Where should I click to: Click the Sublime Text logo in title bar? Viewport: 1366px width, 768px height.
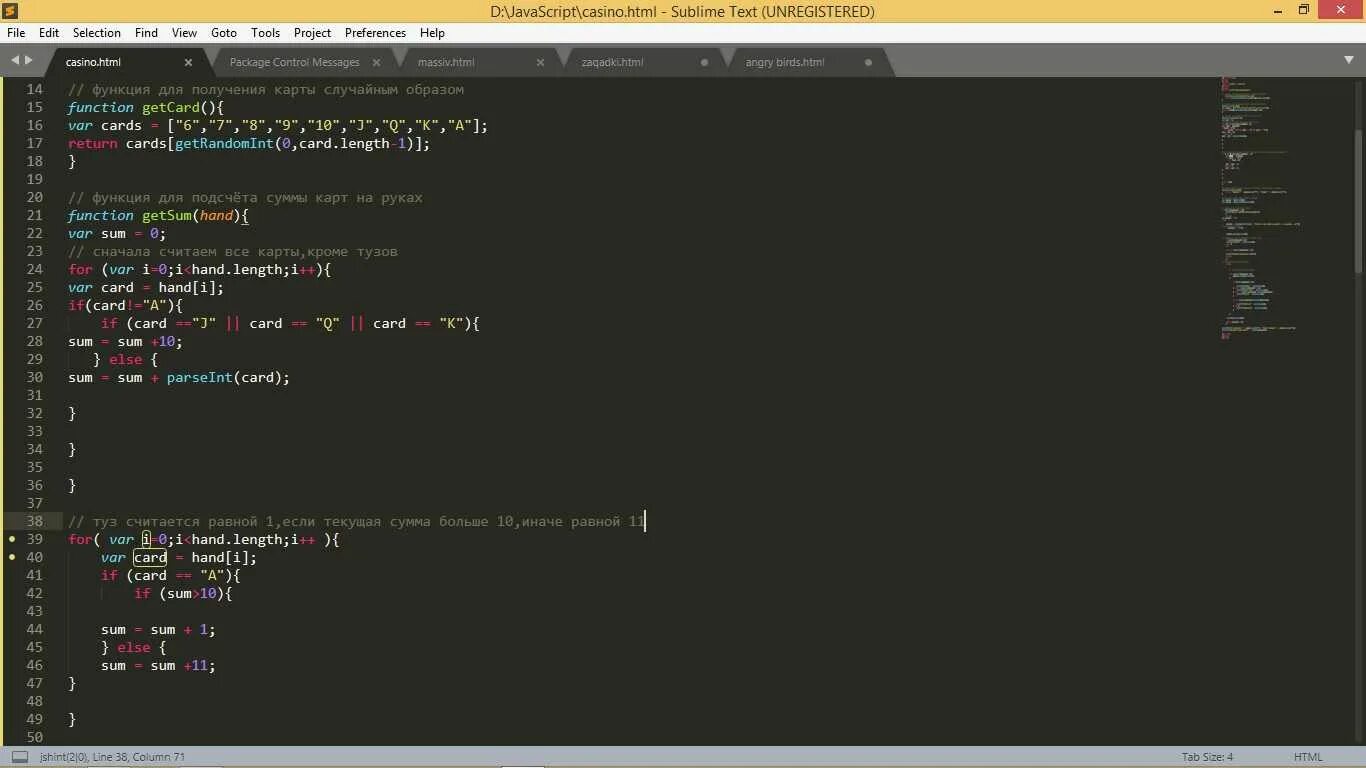pyautogui.click(x=11, y=11)
